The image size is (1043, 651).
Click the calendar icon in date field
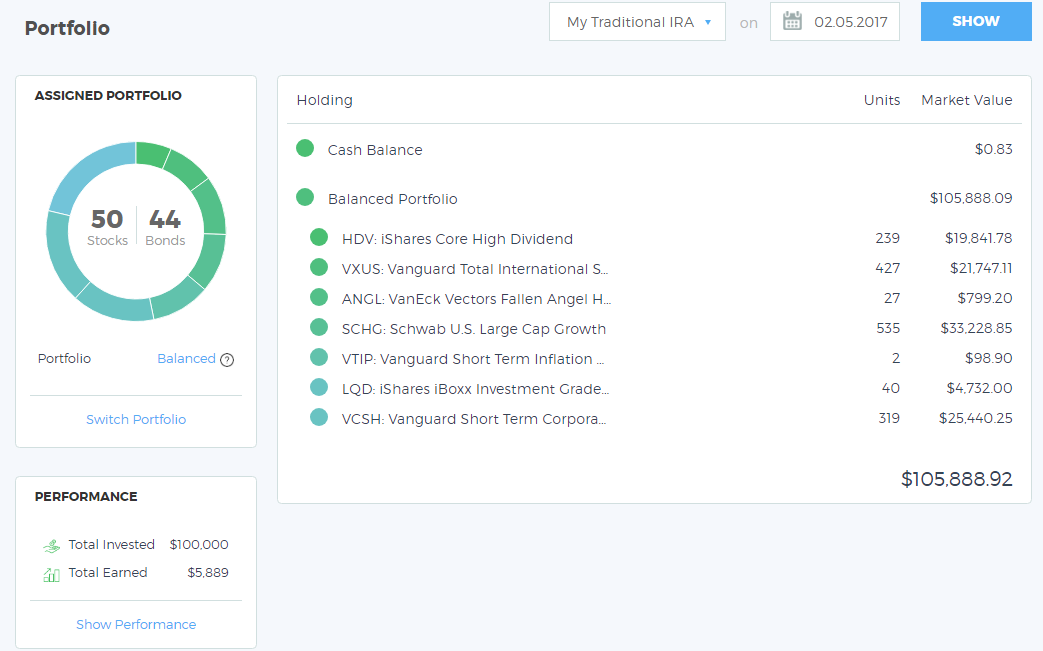(x=792, y=21)
